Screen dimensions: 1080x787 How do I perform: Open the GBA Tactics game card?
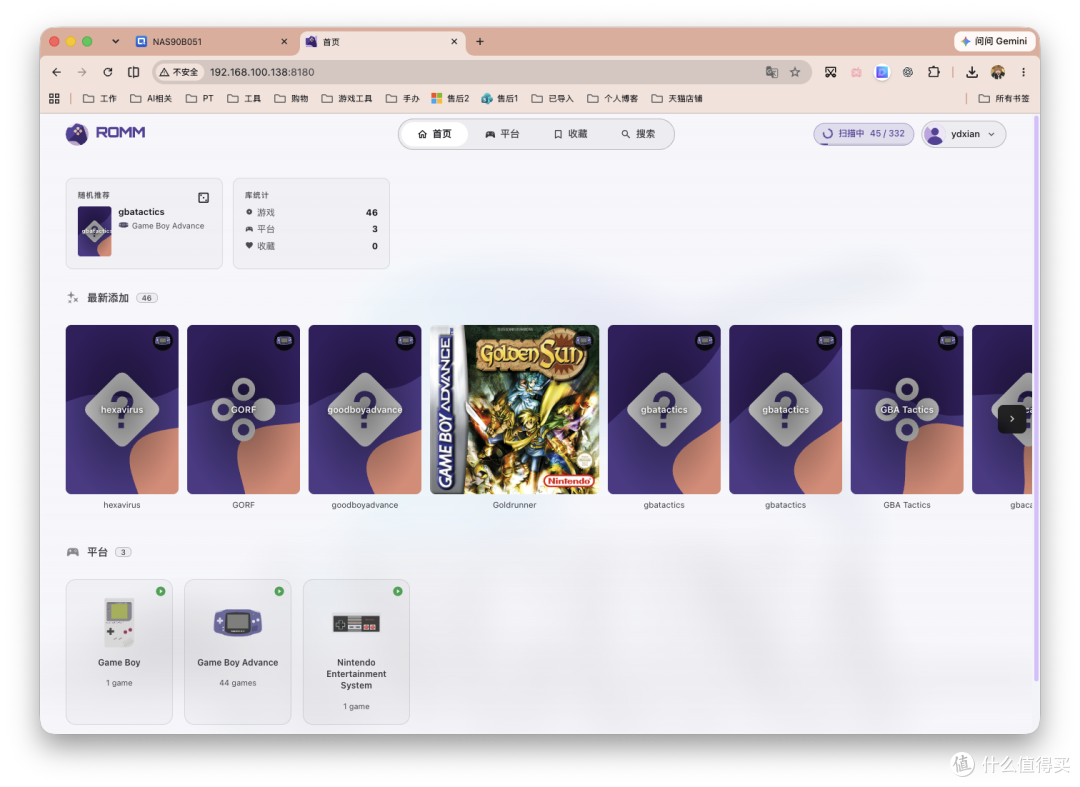click(906, 409)
